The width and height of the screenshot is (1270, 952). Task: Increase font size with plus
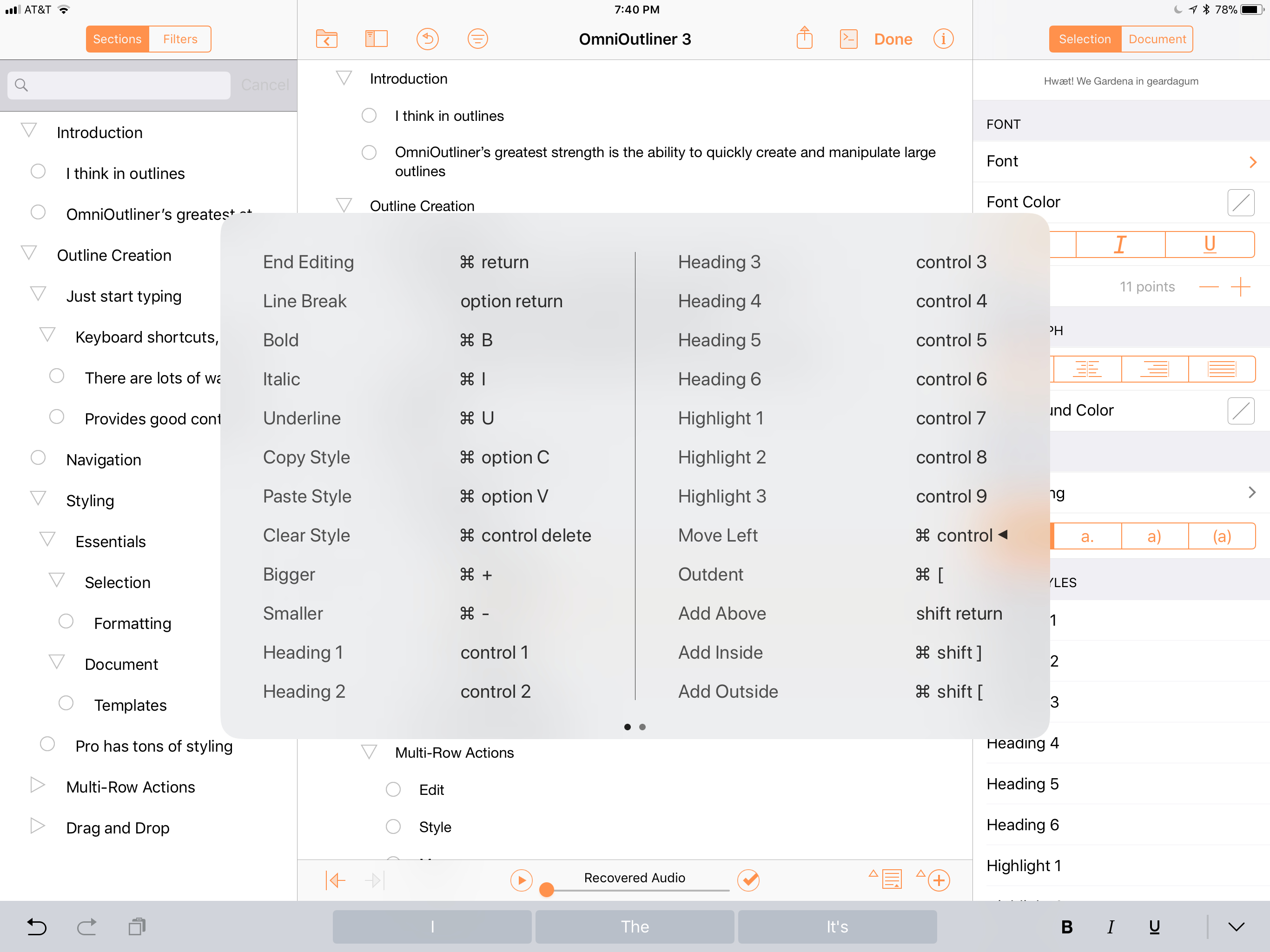point(1240,286)
